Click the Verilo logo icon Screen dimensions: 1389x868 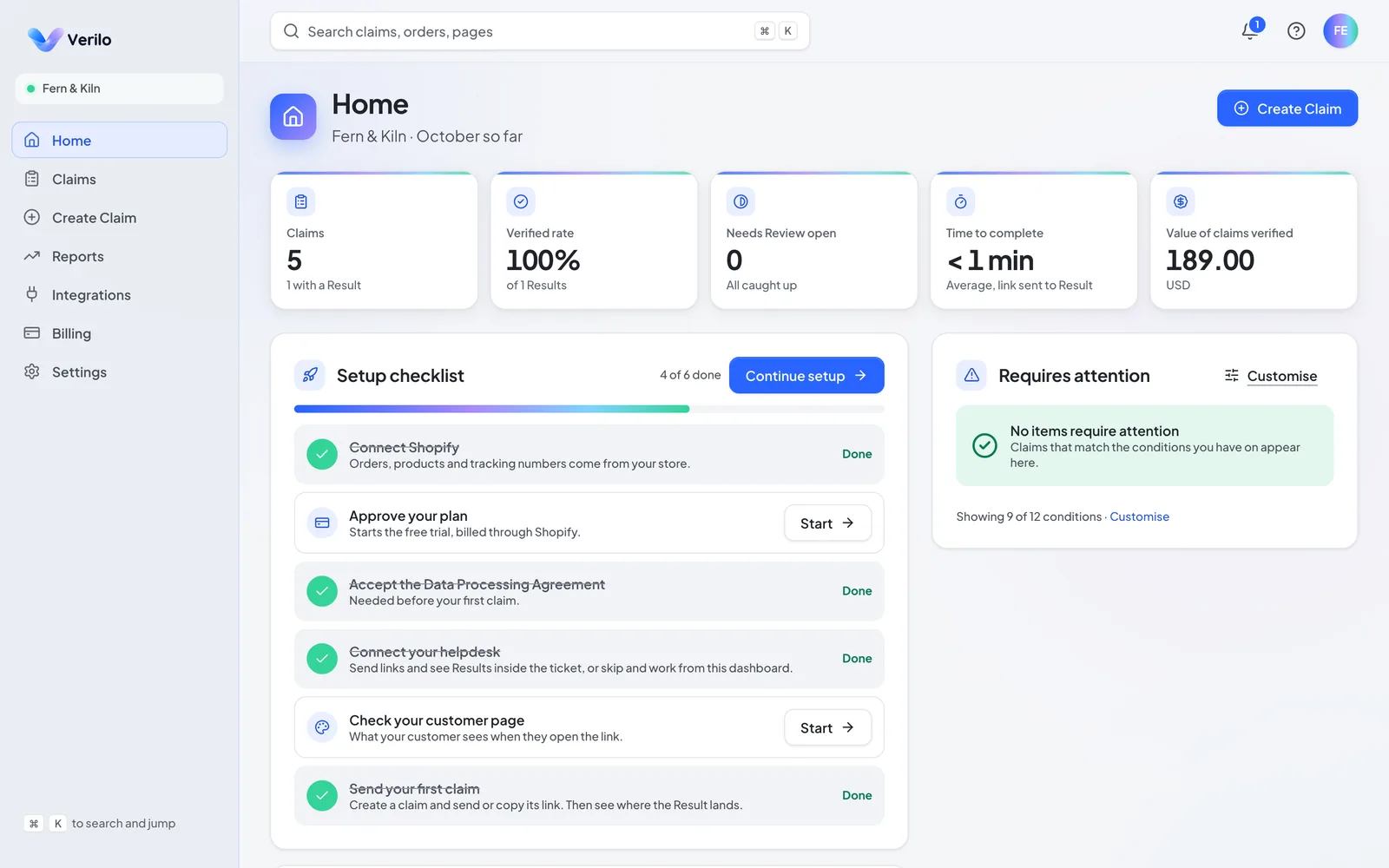coord(44,39)
